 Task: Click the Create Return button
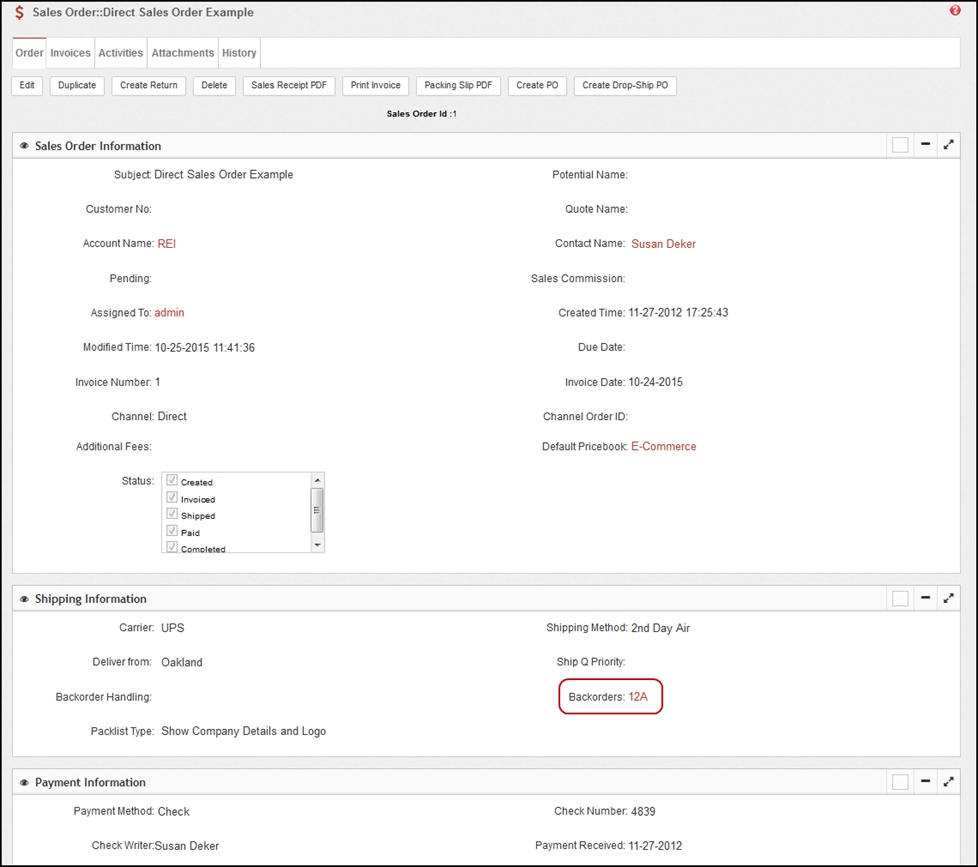148,85
